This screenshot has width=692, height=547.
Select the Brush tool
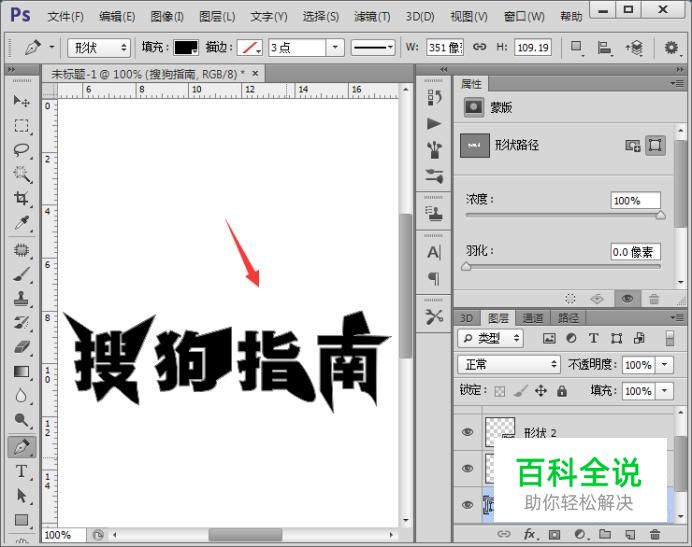pos(21,275)
